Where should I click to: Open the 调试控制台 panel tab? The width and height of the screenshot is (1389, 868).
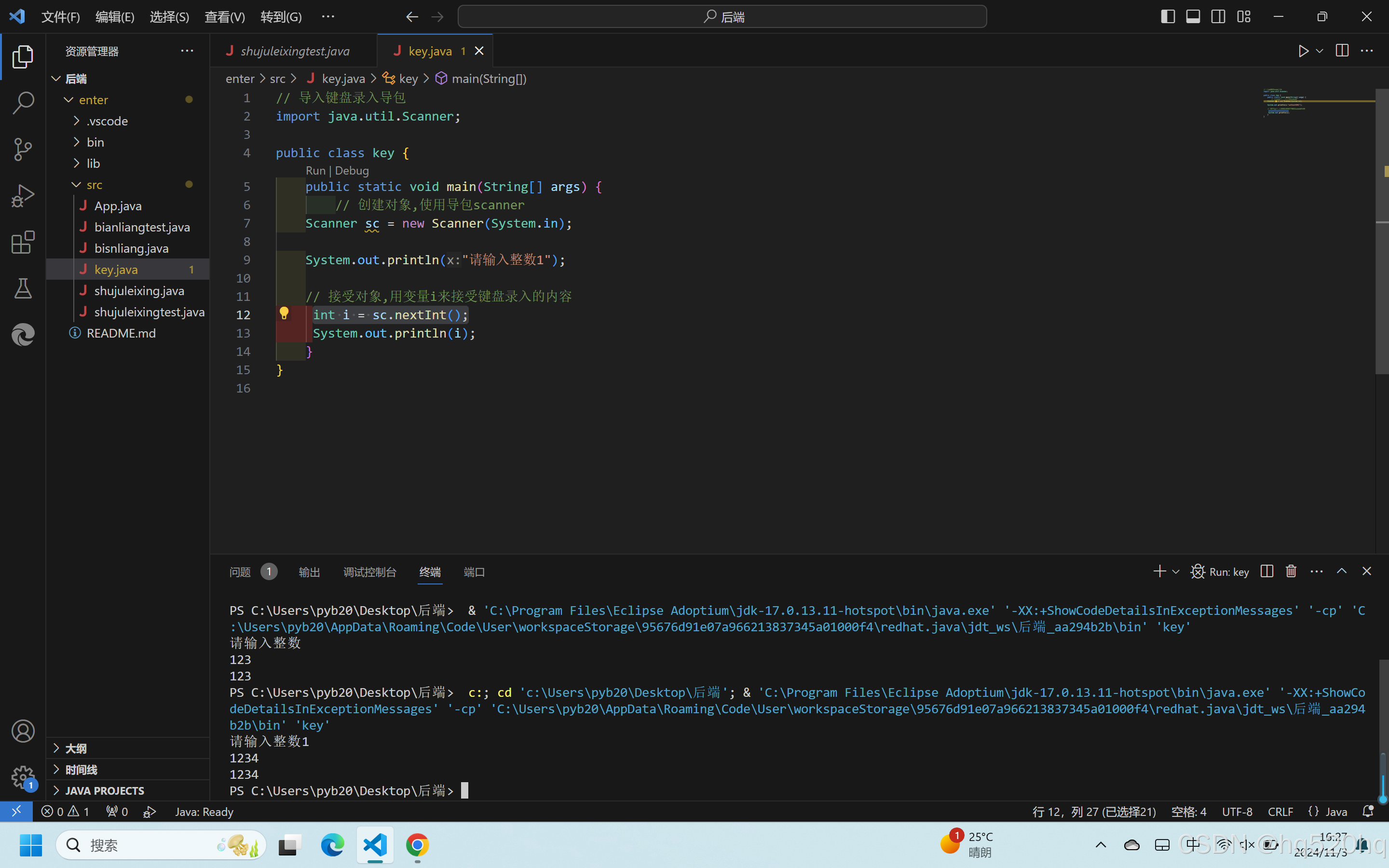pos(369,572)
